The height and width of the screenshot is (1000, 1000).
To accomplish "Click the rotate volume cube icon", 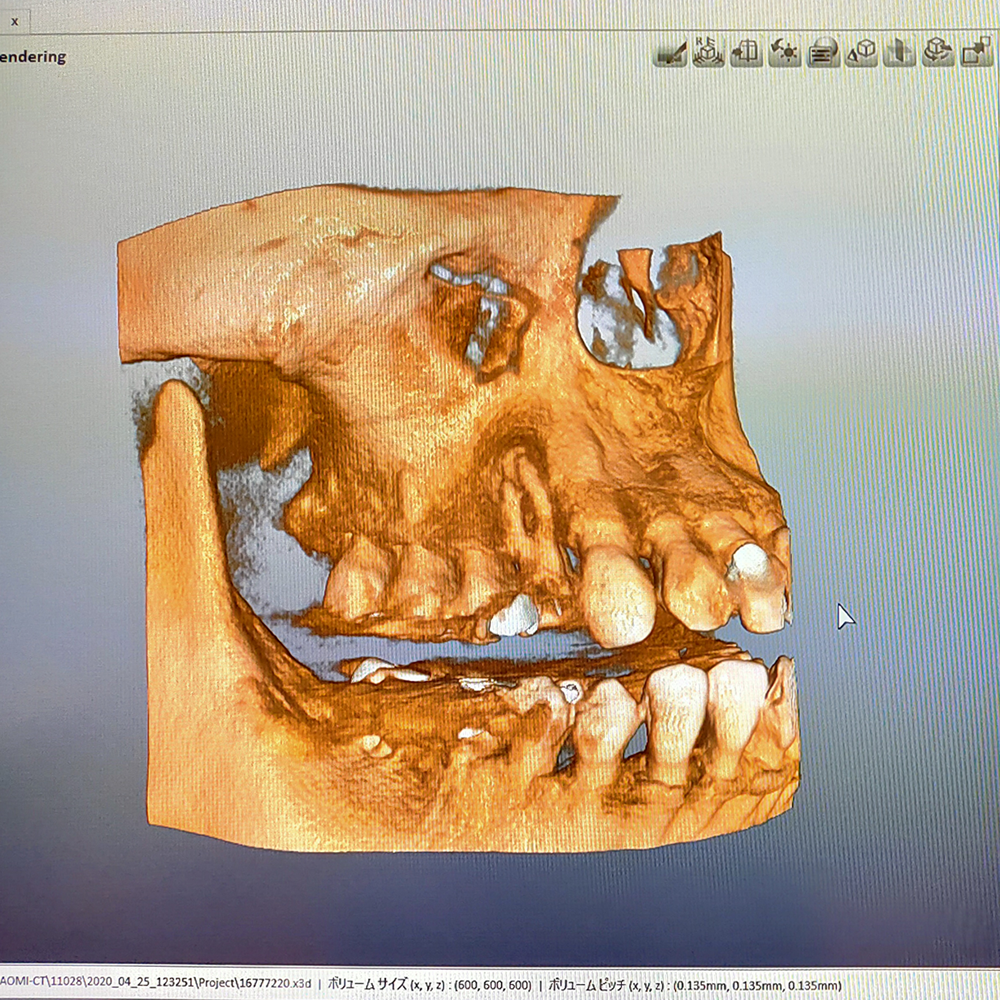I will (x=937, y=51).
